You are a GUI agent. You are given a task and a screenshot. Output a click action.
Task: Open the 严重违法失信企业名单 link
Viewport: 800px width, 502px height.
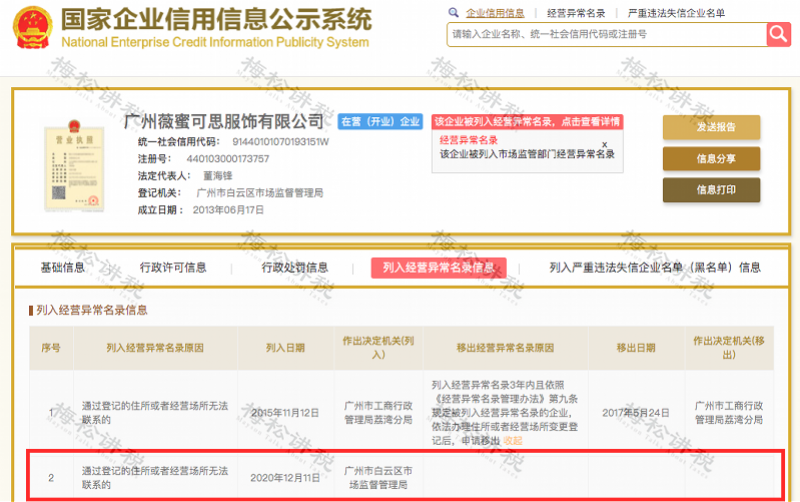click(676, 13)
